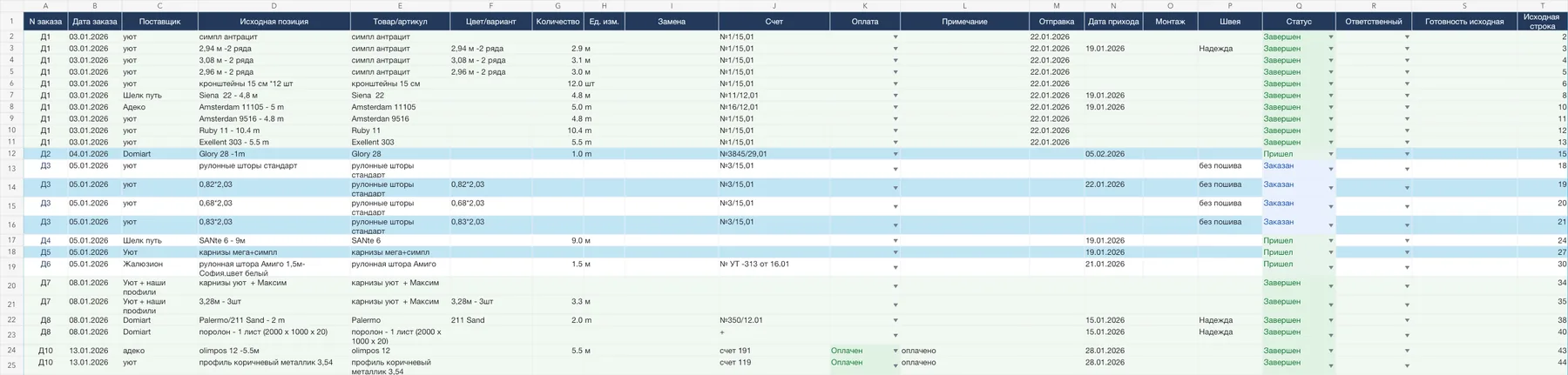
Task: Select the 'Amsterdan 11105 - 5 m' cell
Action: [274, 107]
